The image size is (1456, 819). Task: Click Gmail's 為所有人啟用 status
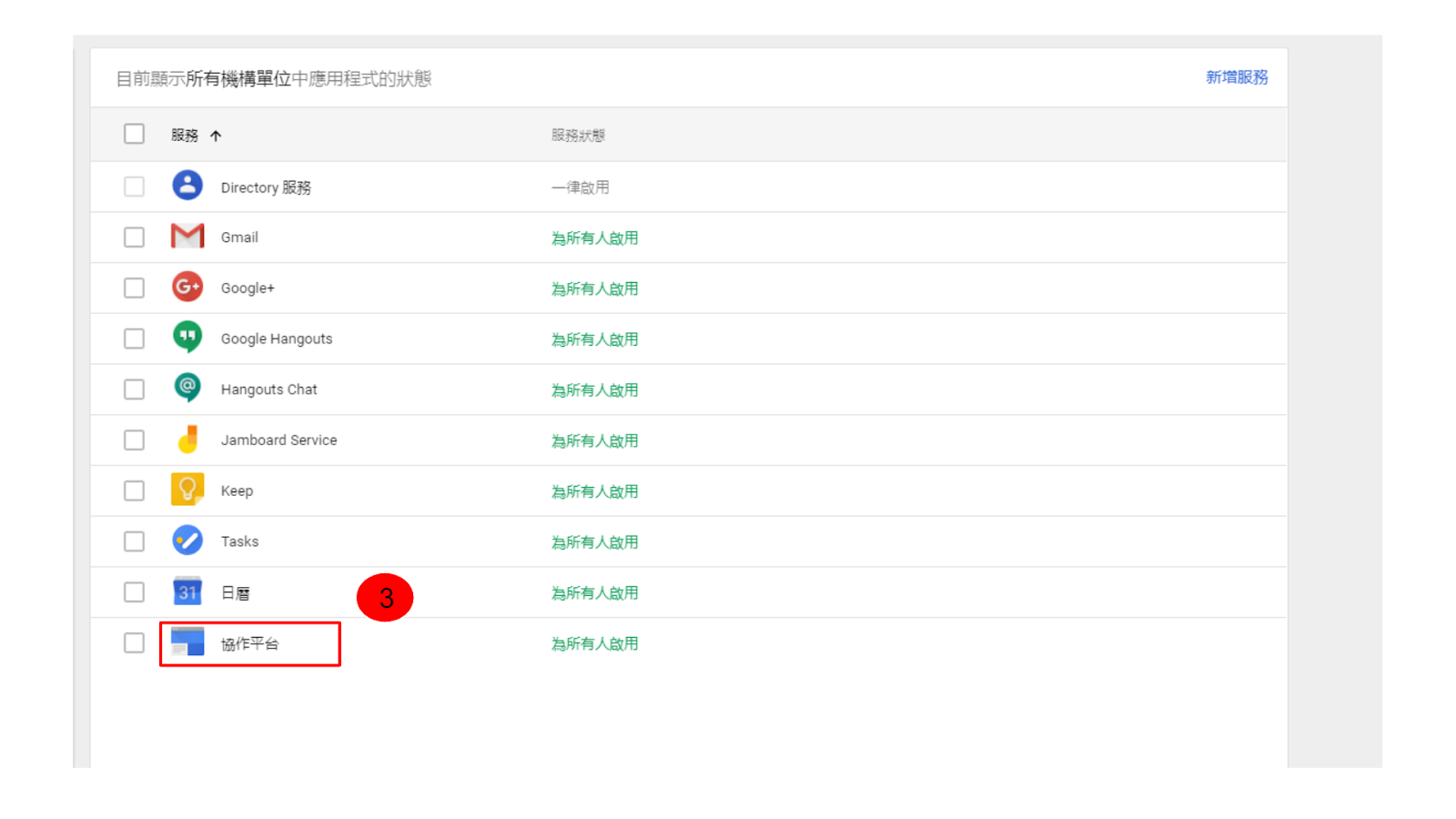coord(595,238)
